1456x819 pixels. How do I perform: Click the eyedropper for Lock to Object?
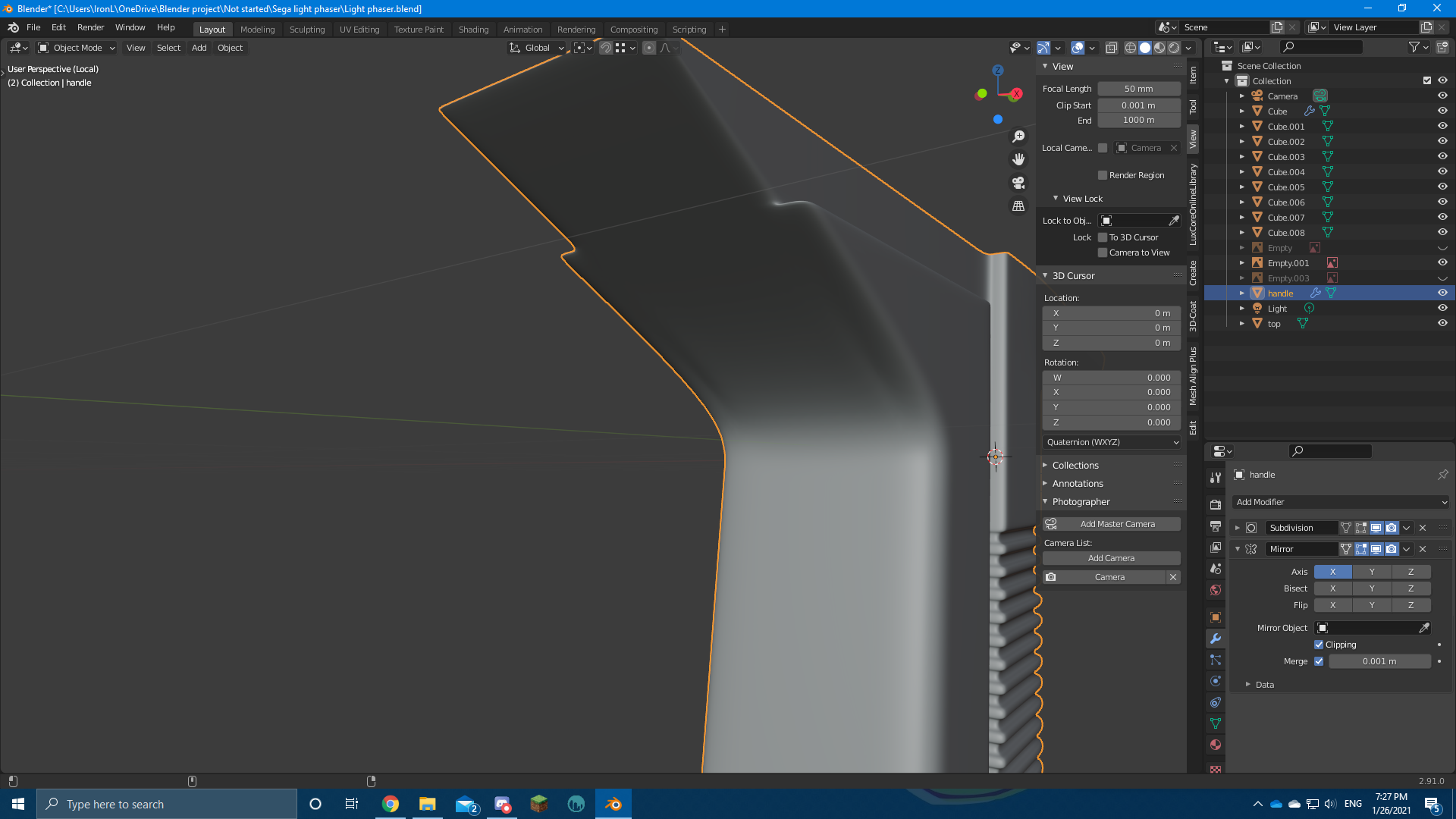point(1174,221)
